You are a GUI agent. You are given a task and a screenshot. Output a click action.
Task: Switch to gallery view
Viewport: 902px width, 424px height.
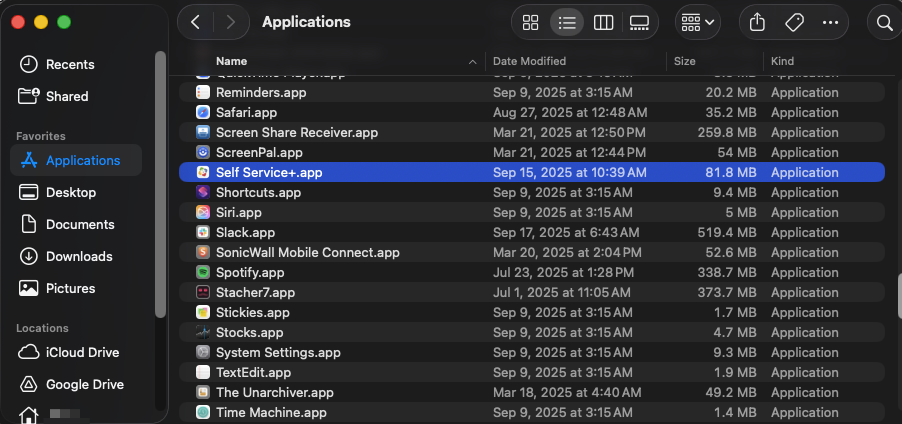pyautogui.click(x=639, y=22)
